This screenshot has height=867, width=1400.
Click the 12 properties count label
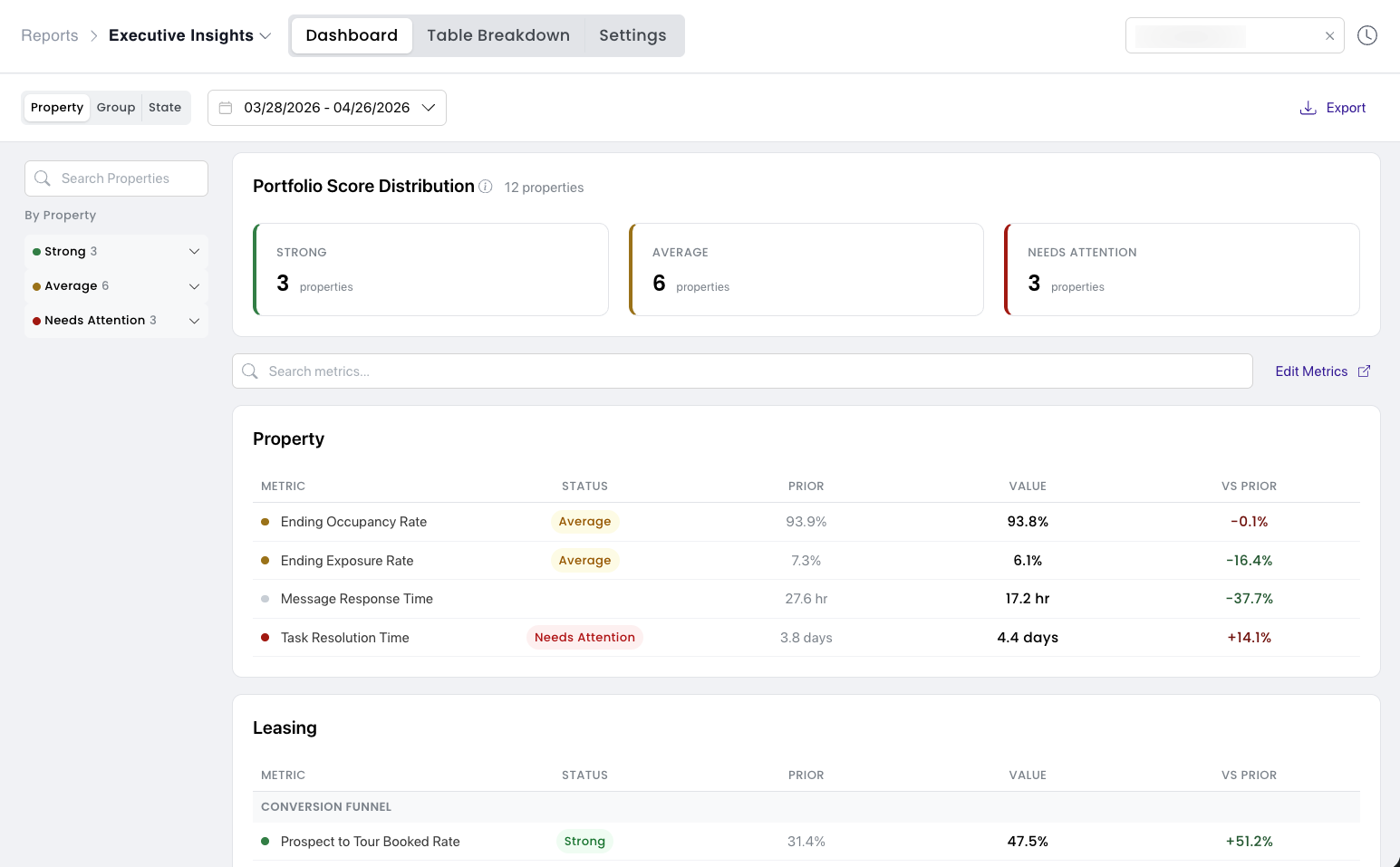[544, 188]
